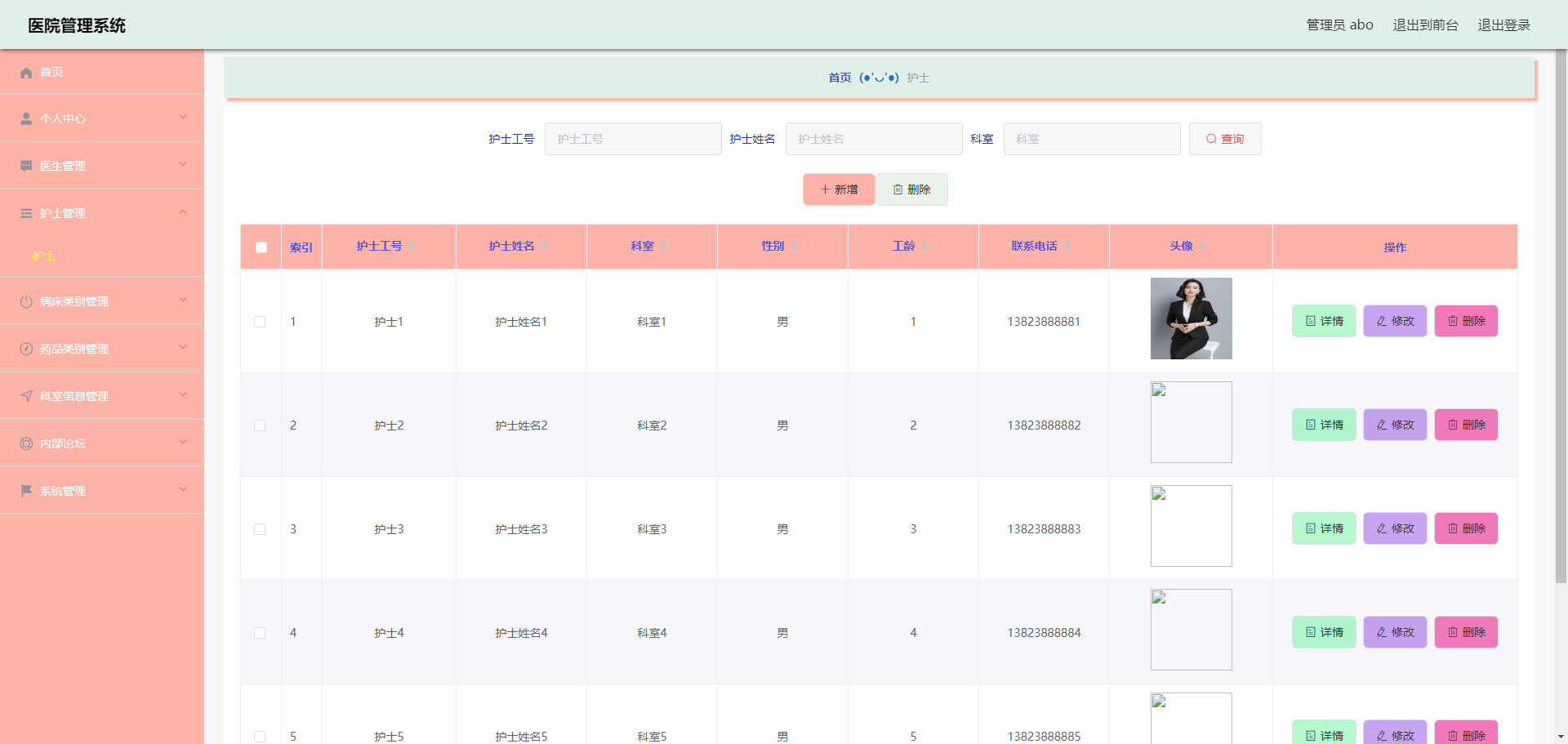Click 首页 breadcrumb link
Screen dimensions: 1568x744
click(840, 78)
